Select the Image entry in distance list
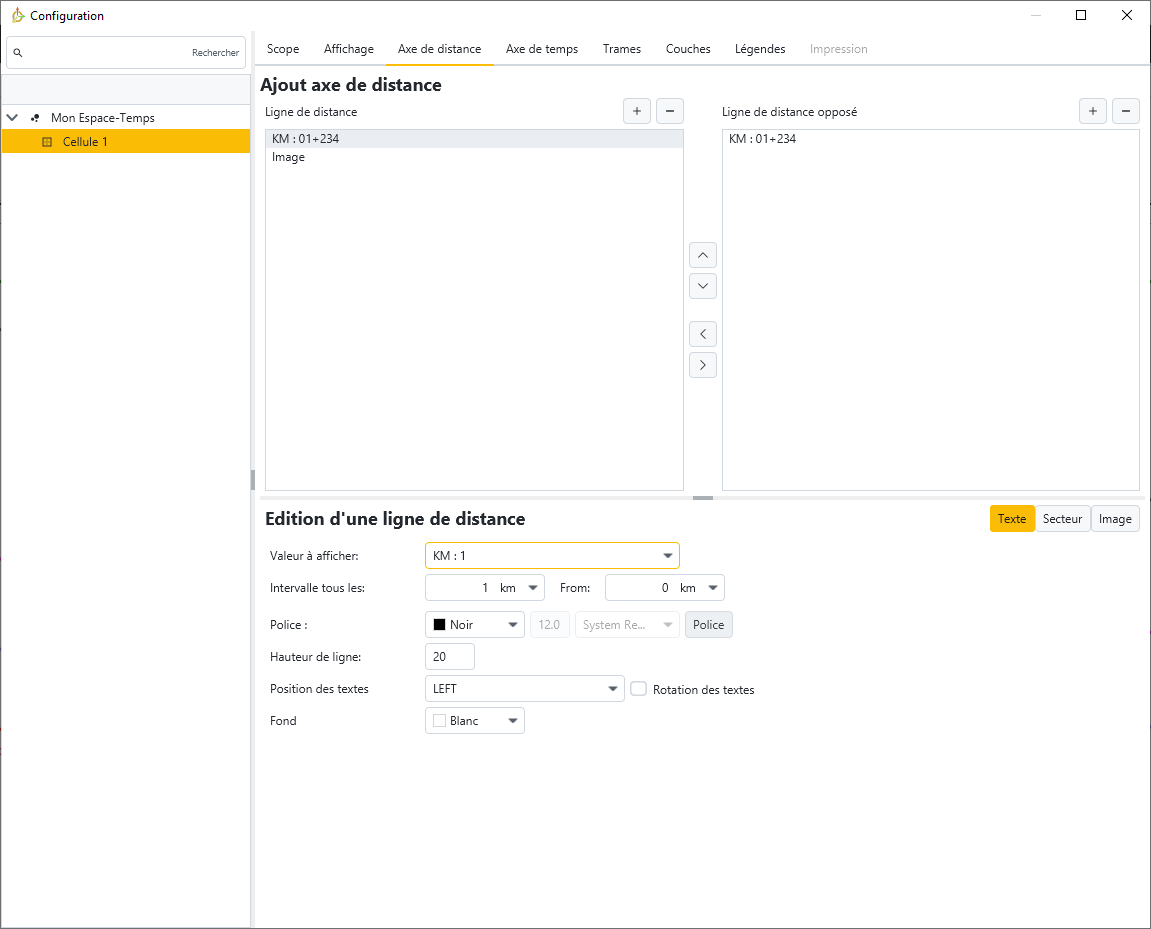 coord(289,158)
